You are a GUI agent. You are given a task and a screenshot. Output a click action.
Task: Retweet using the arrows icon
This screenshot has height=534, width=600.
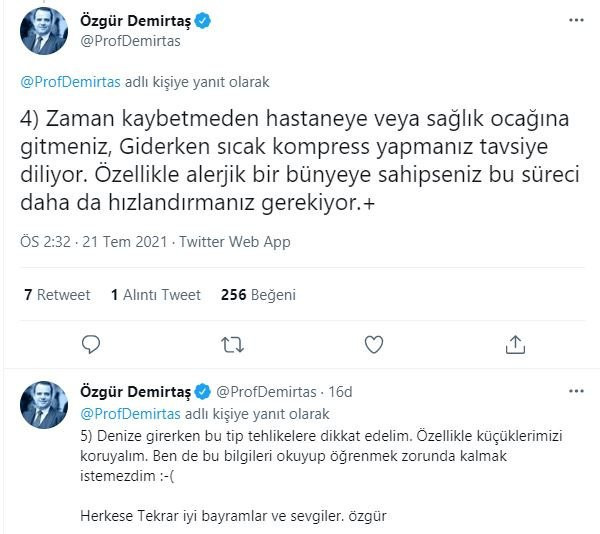(232, 344)
